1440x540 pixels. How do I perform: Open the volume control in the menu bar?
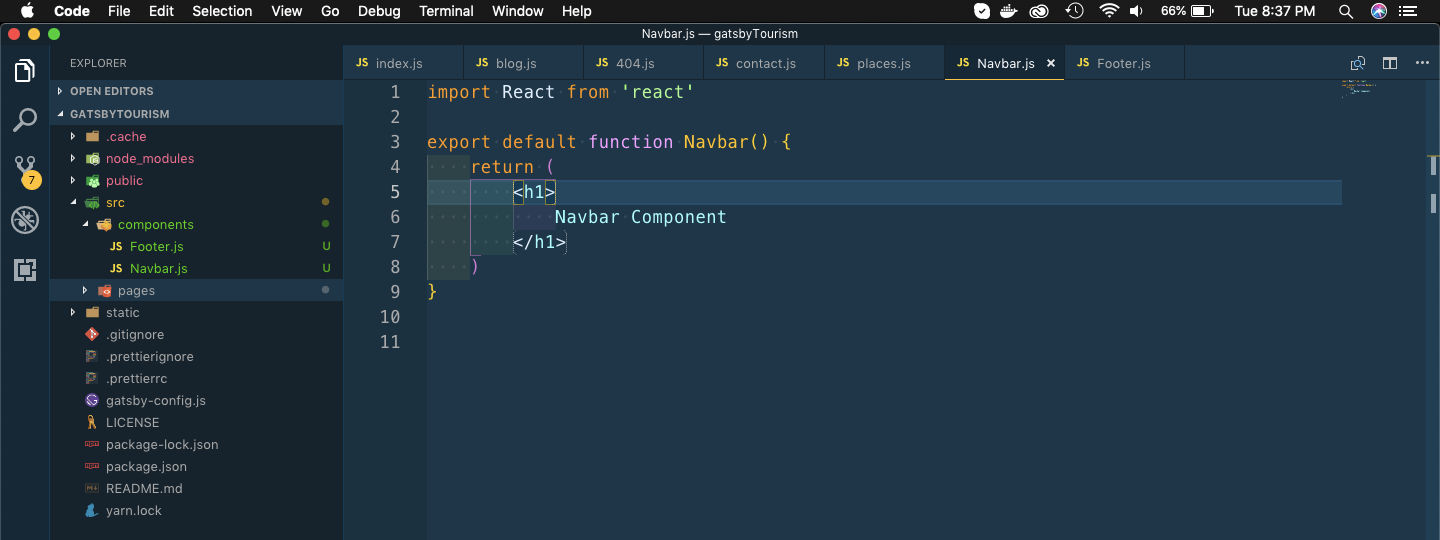[1136, 11]
